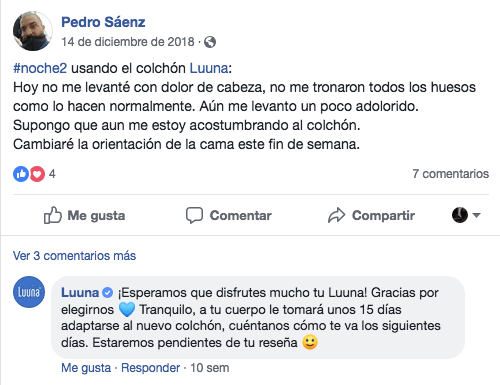
Task: Click the small profile avatar beside Compartir
Action: click(460, 215)
